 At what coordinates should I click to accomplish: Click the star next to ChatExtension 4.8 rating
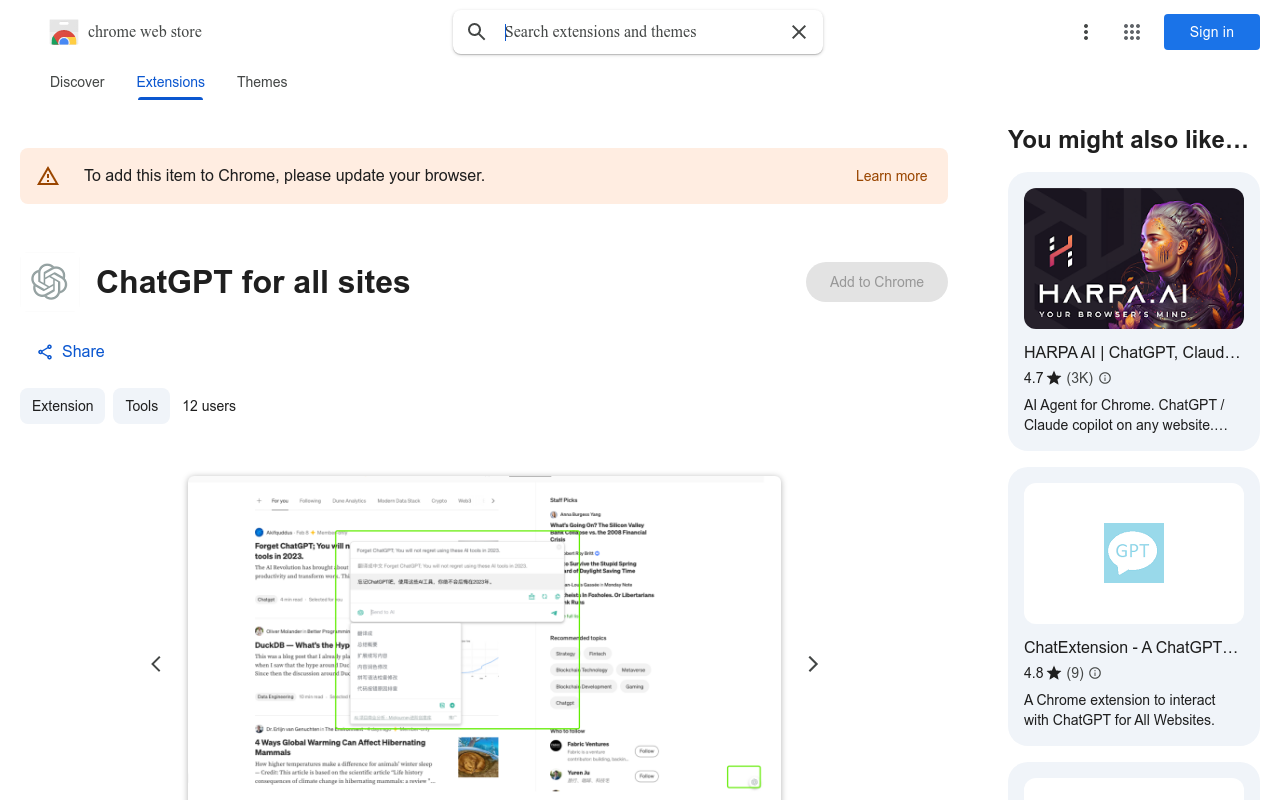coord(1054,673)
